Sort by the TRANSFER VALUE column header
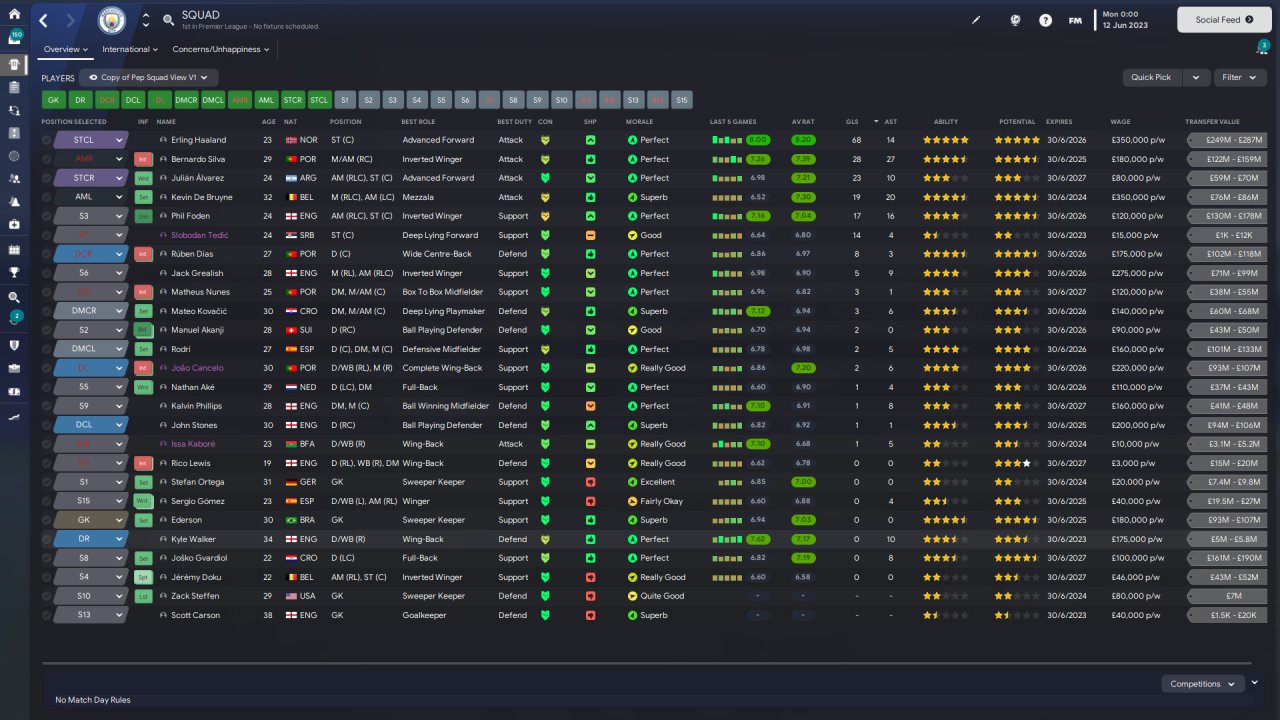The image size is (1280, 720). click(x=1212, y=122)
